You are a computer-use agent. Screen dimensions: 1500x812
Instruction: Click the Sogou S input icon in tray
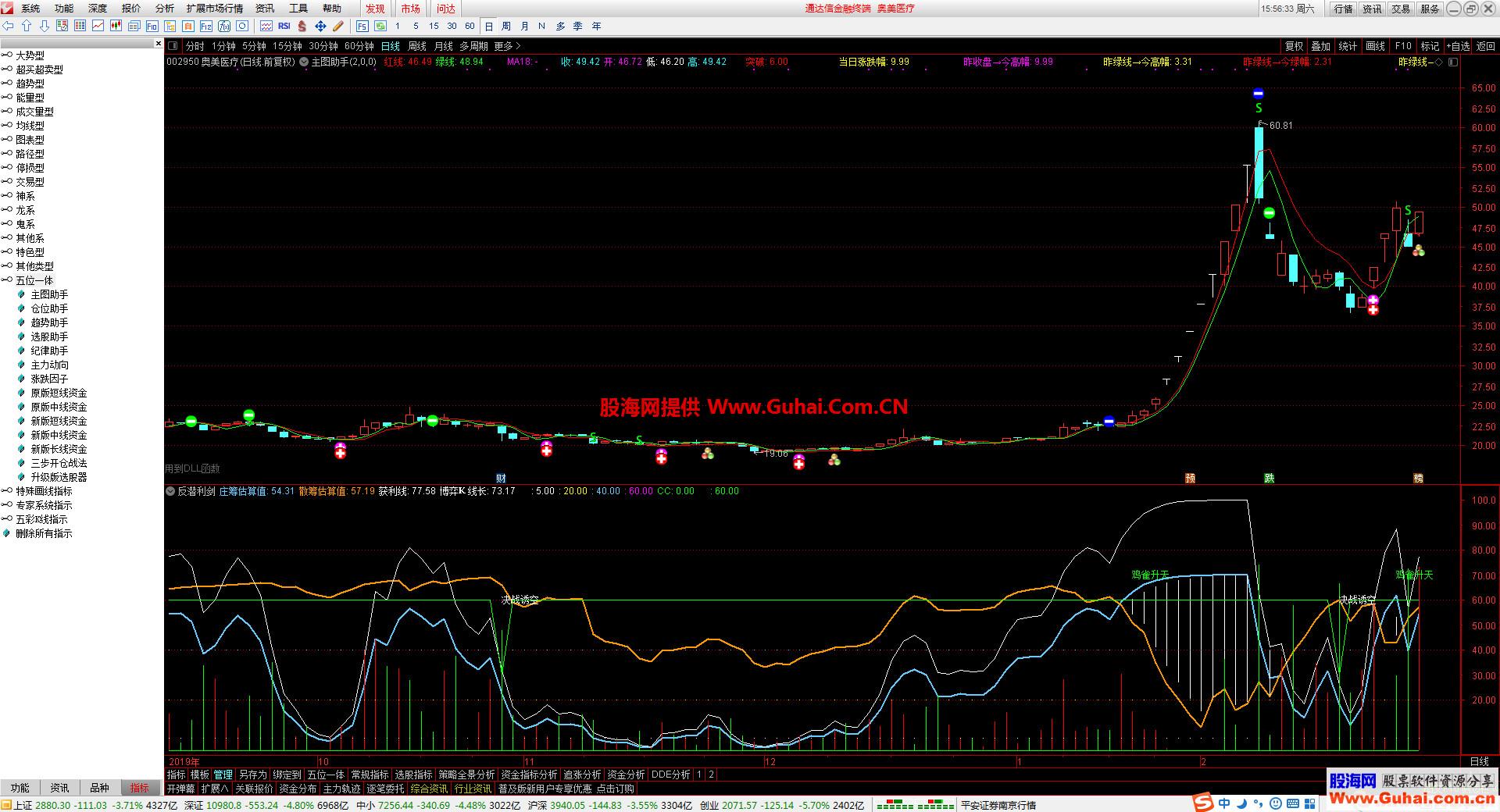click(x=1203, y=803)
